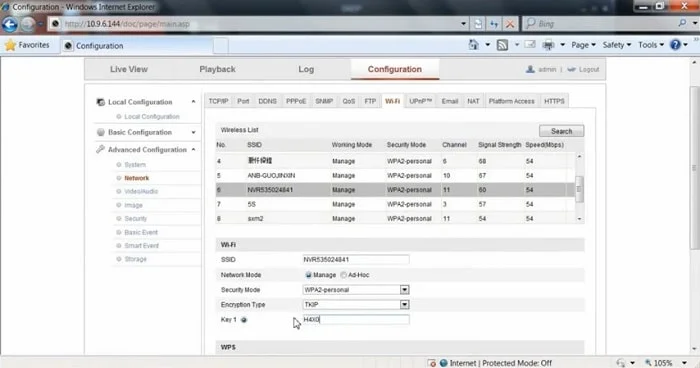This screenshot has width=700, height=368.
Task: Open the Help question mark icon
Action: pos(675,45)
